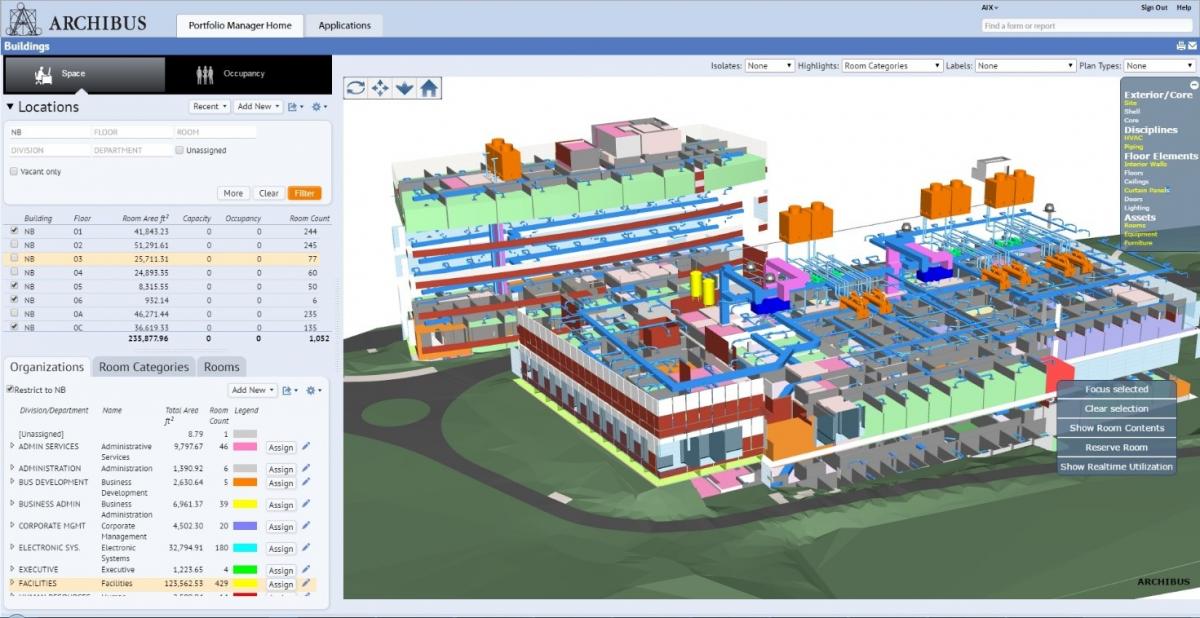Check the Unassigned filter checkbox
This screenshot has width=1200, height=618.
179,151
